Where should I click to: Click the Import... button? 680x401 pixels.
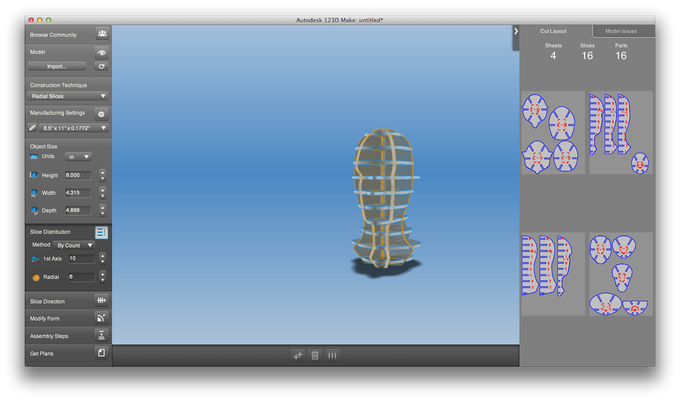pyautogui.click(x=57, y=66)
